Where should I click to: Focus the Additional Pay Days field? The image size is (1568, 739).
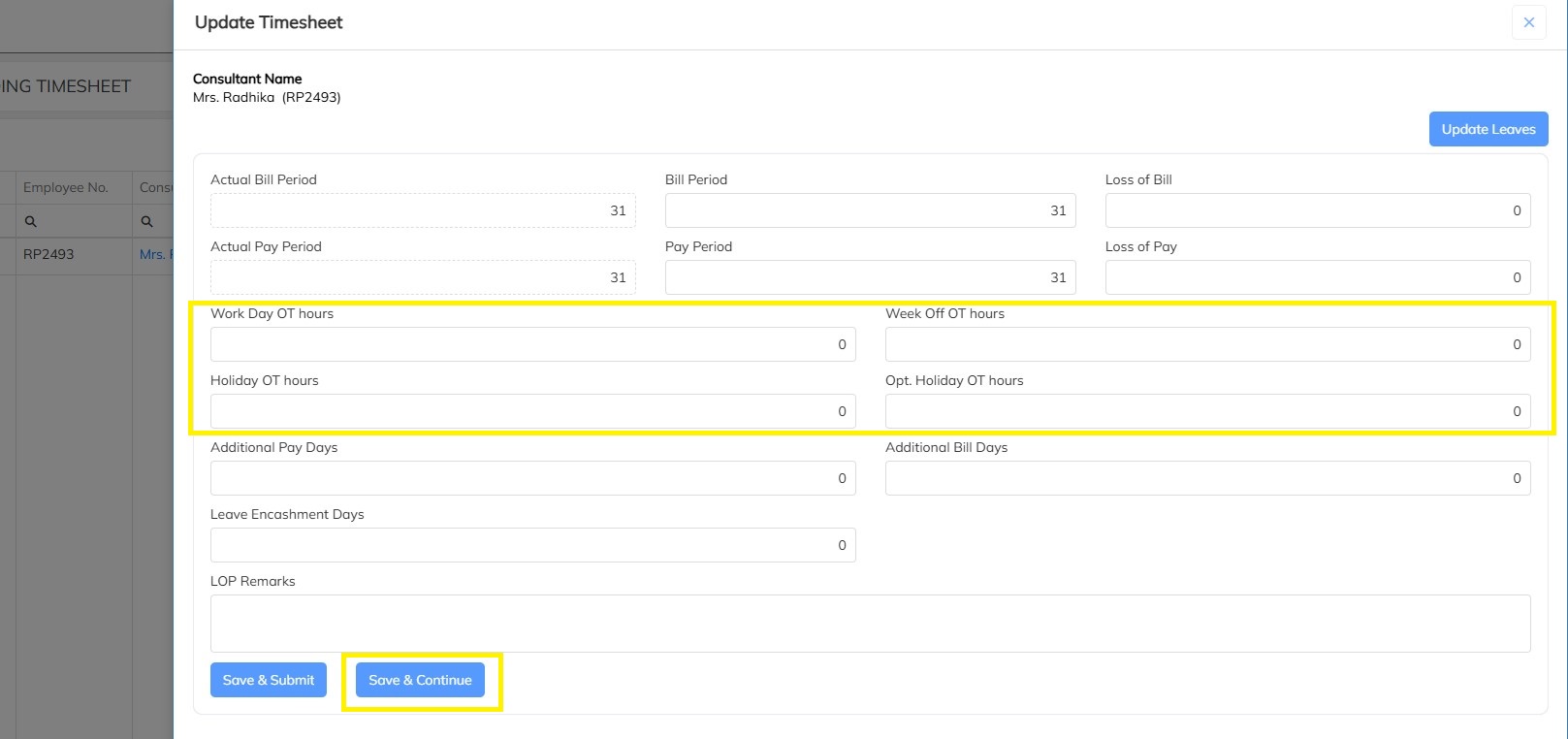tap(532, 478)
